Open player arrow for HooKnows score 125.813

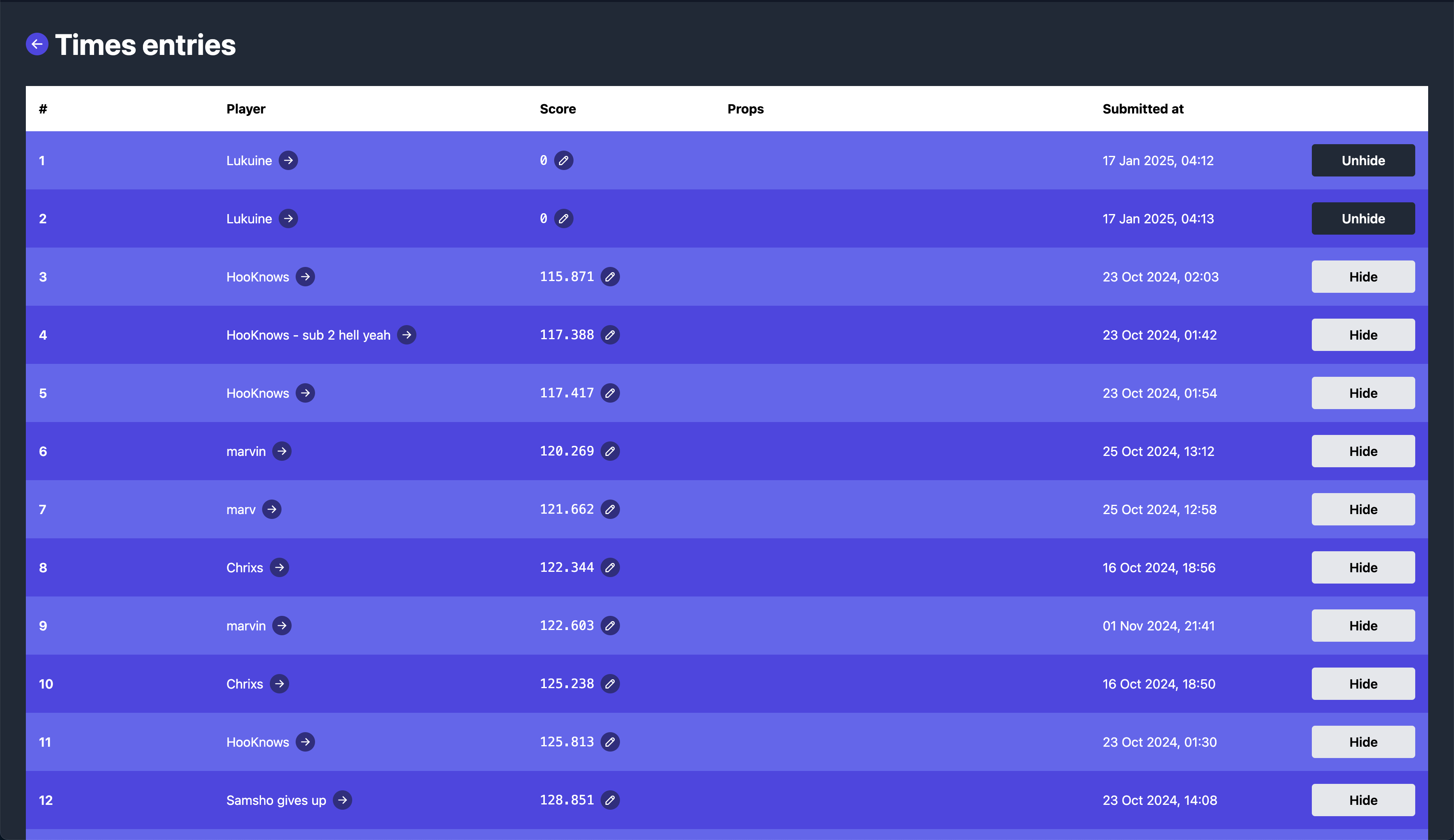tap(305, 742)
